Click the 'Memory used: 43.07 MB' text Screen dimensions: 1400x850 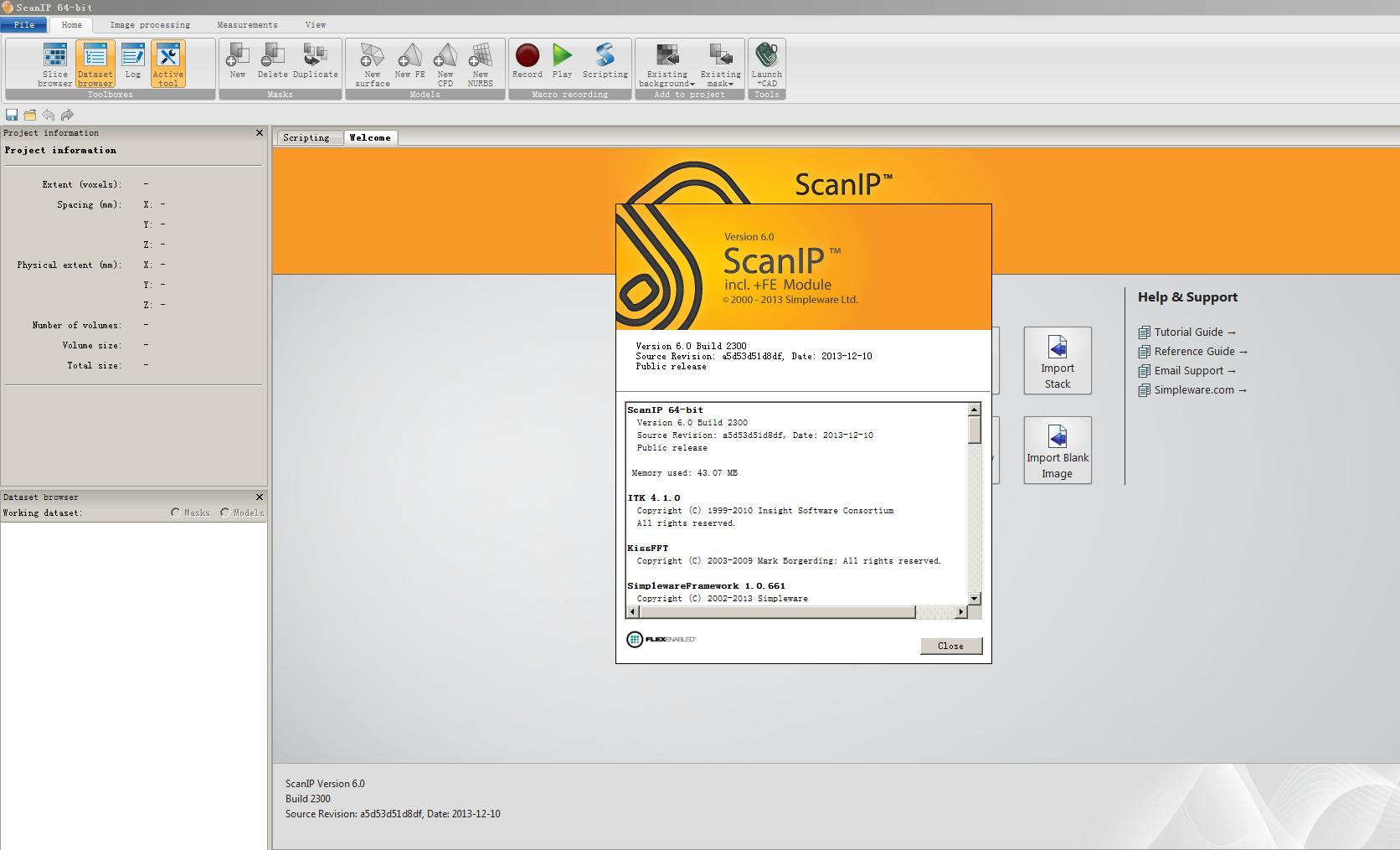pyautogui.click(x=685, y=473)
